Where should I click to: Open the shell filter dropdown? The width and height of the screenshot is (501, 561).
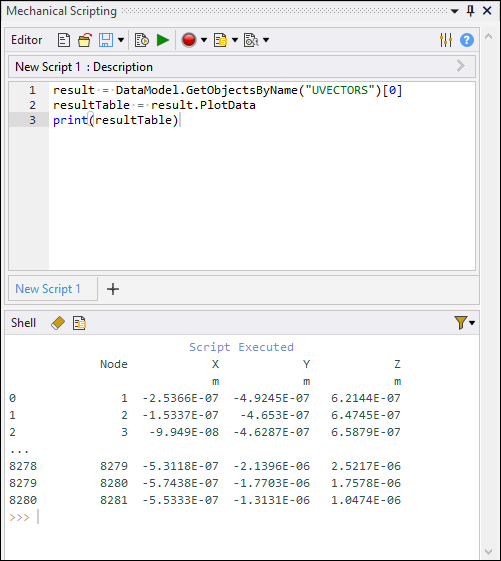coord(464,323)
